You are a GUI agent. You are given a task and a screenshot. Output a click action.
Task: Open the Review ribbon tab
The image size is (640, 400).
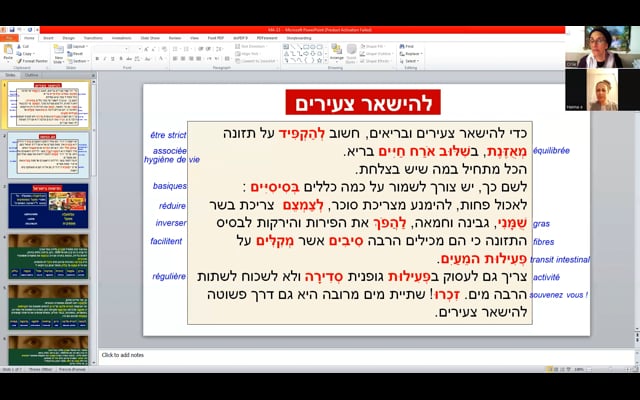click(x=175, y=38)
